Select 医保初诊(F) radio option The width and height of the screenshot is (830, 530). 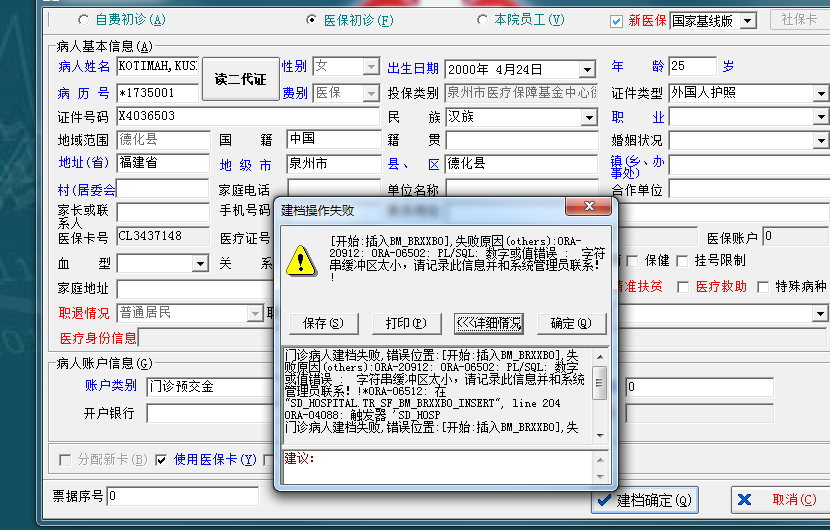pos(312,20)
